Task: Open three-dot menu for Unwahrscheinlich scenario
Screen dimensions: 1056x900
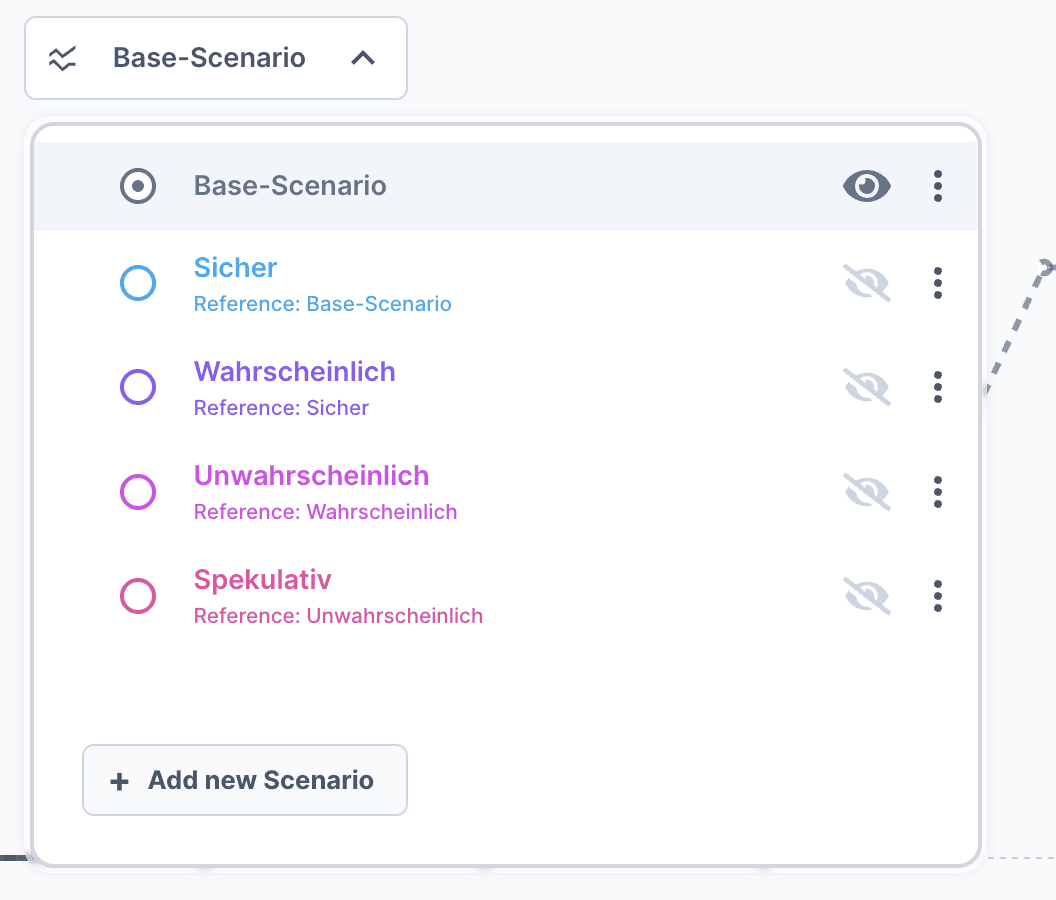Action: [x=937, y=491]
